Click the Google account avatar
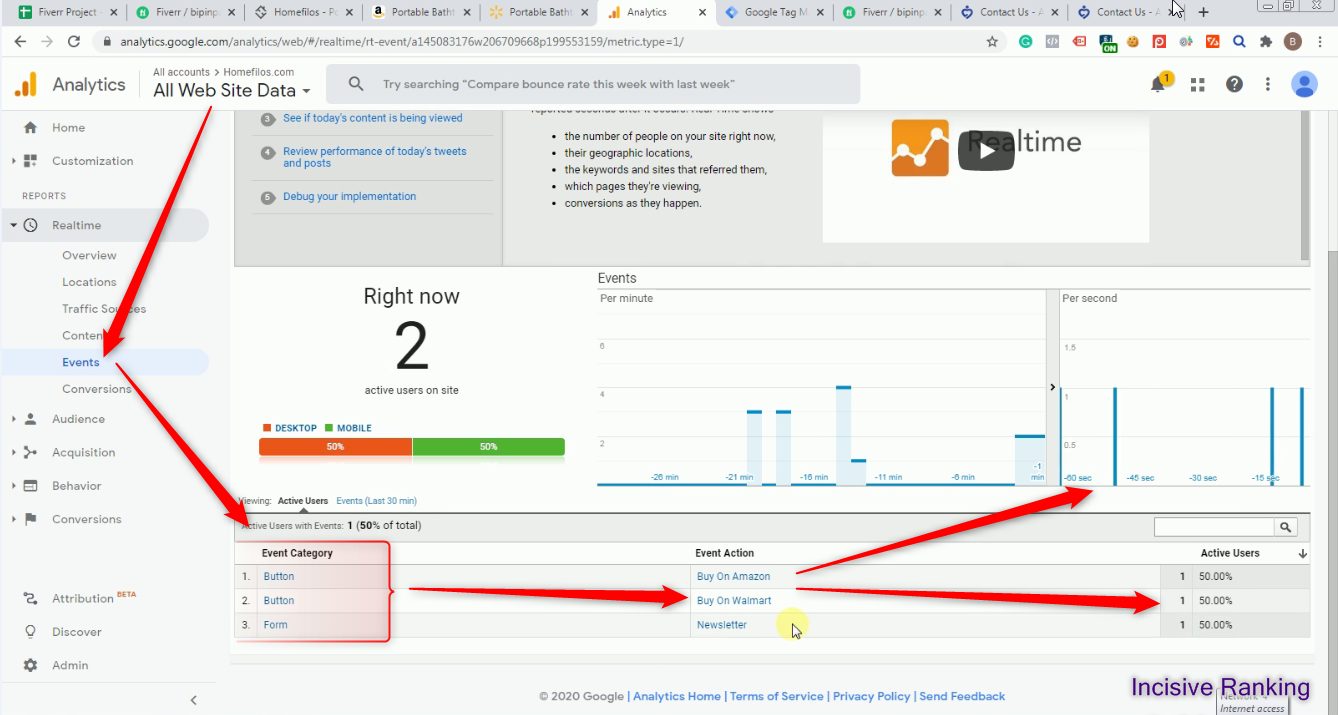1338x715 pixels. coord(1304,85)
